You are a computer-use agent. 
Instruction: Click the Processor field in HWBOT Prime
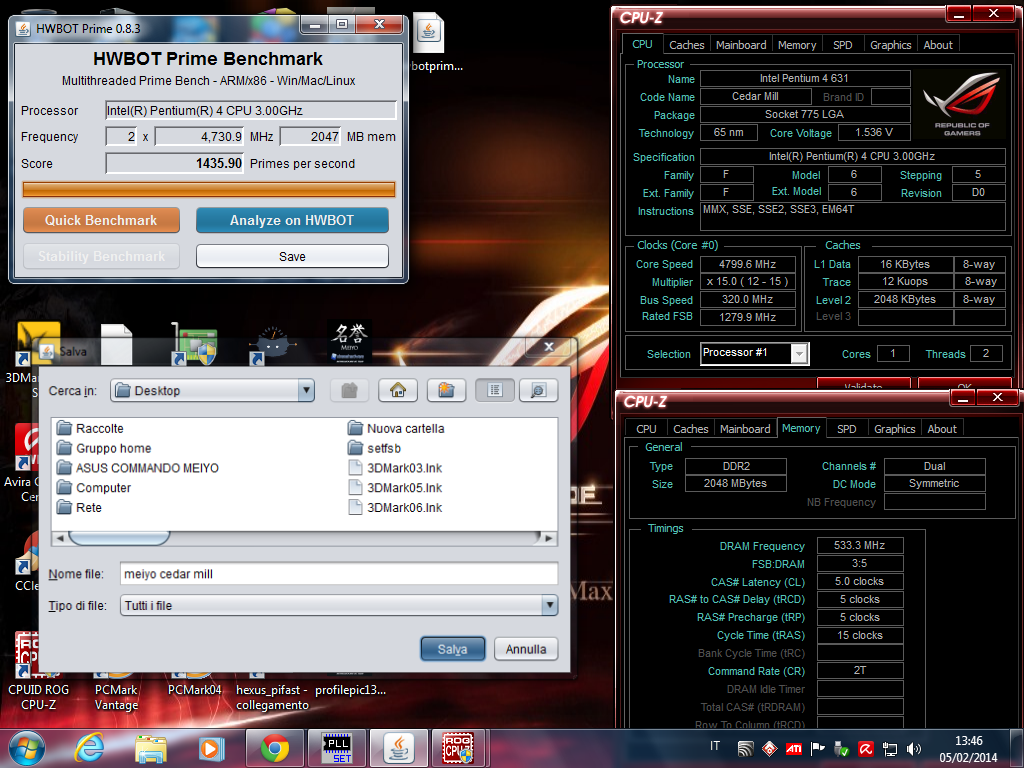[x=251, y=110]
